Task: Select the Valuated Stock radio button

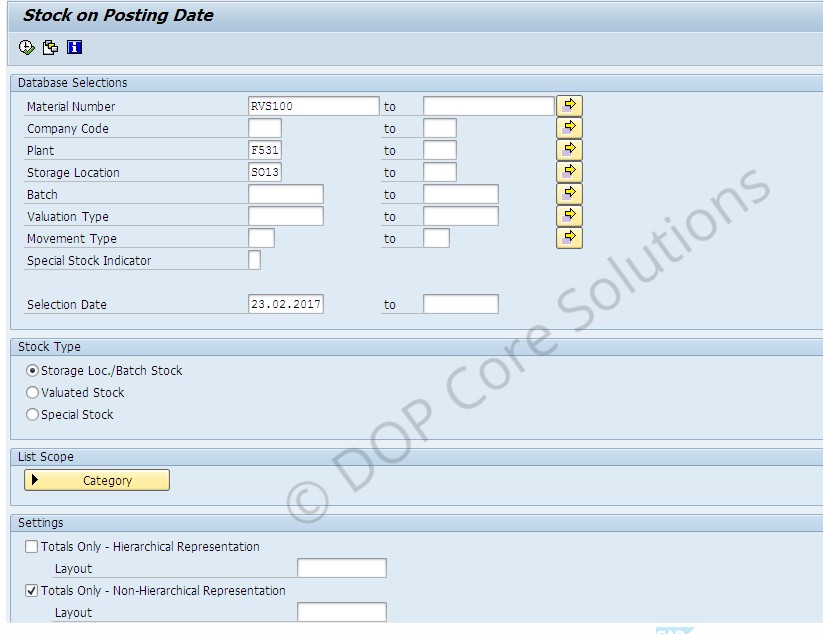Action: tap(31, 392)
